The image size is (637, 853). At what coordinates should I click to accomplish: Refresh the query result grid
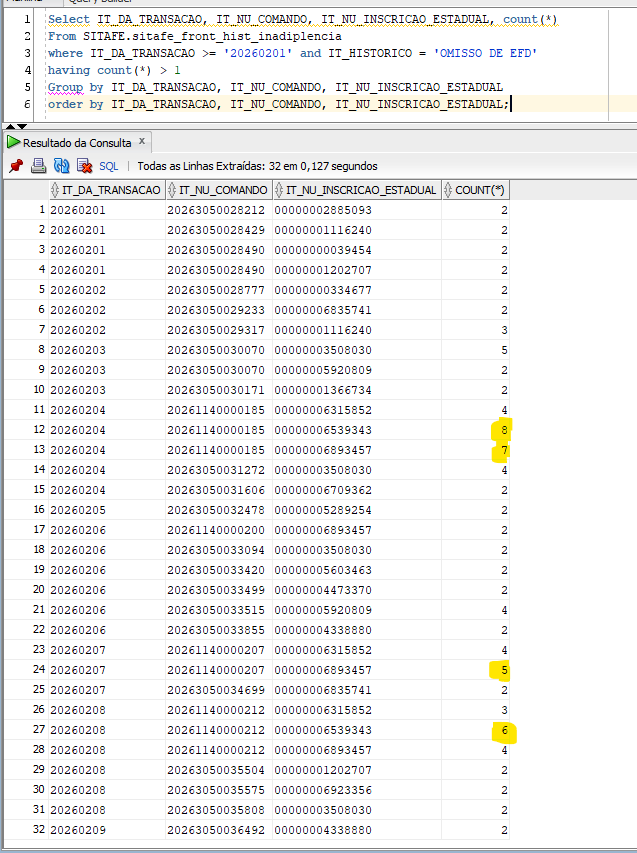(x=61, y=166)
